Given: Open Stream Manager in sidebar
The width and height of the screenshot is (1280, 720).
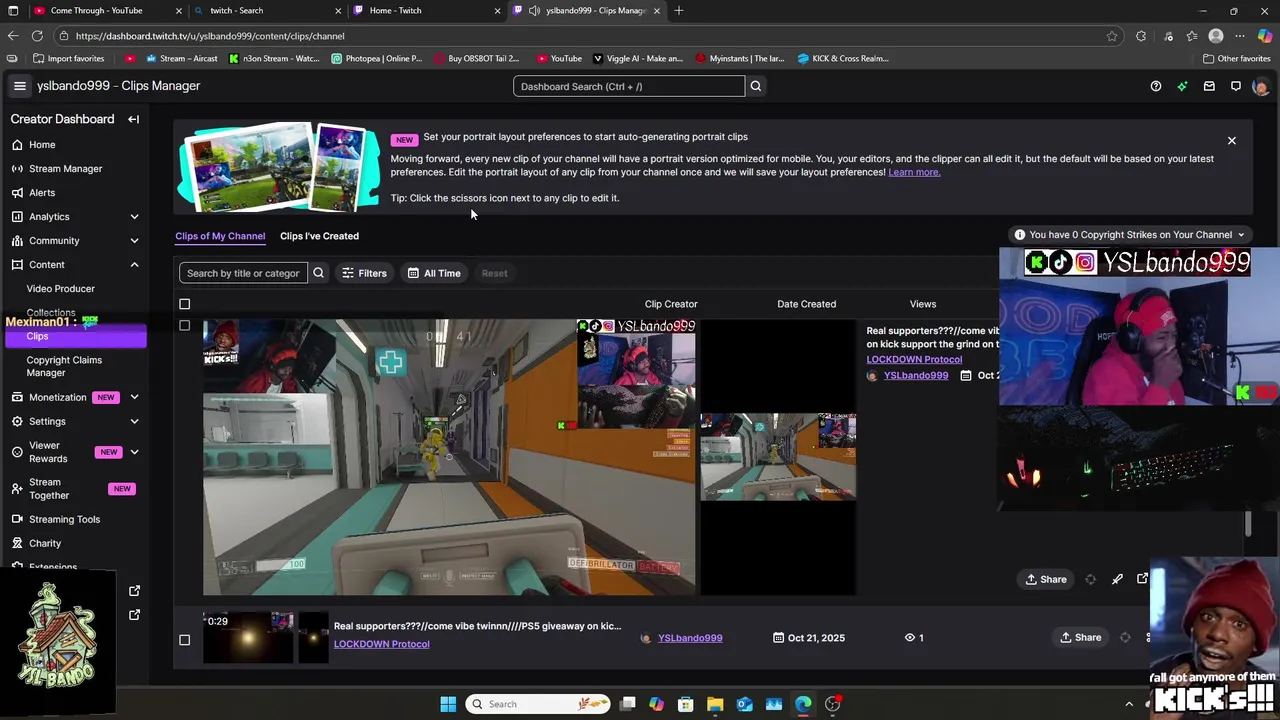Looking at the screenshot, I should pyautogui.click(x=66, y=169).
